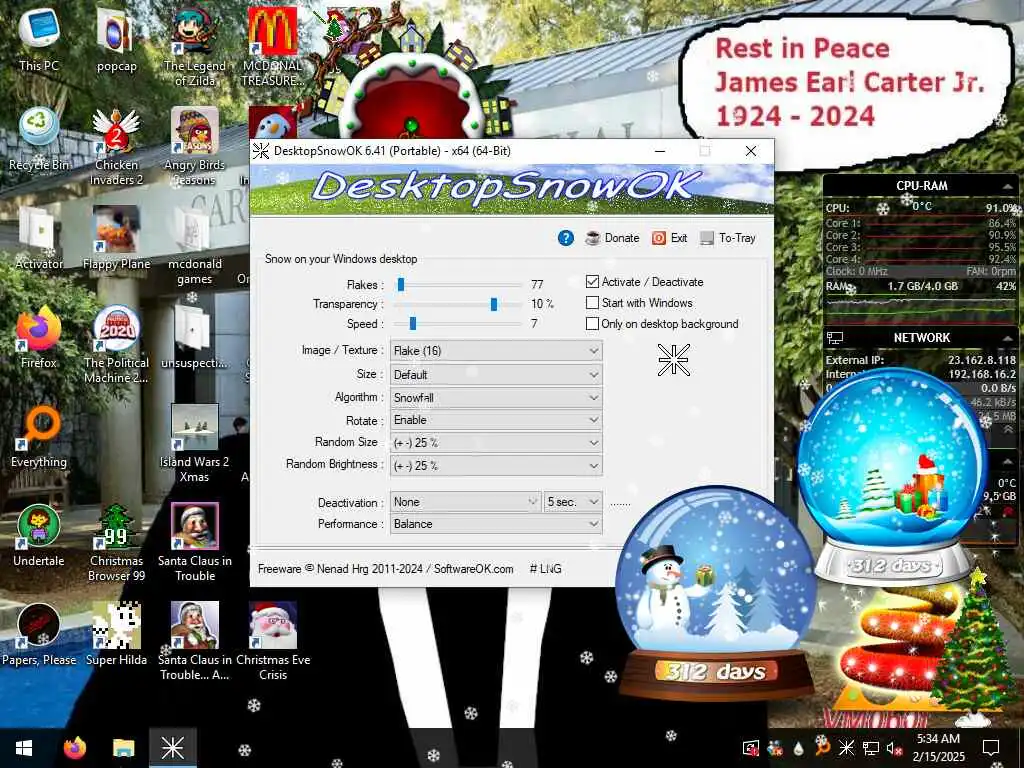Check Only on desktop background option

pos(592,323)
